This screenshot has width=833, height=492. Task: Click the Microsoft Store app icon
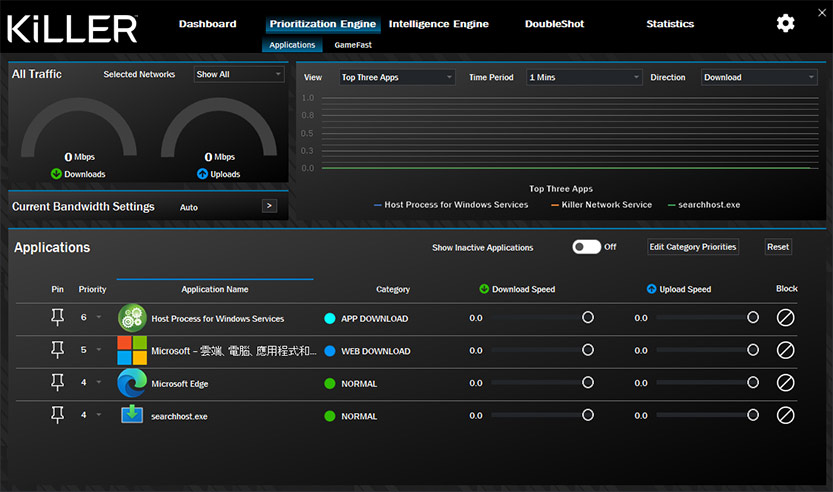132,351
